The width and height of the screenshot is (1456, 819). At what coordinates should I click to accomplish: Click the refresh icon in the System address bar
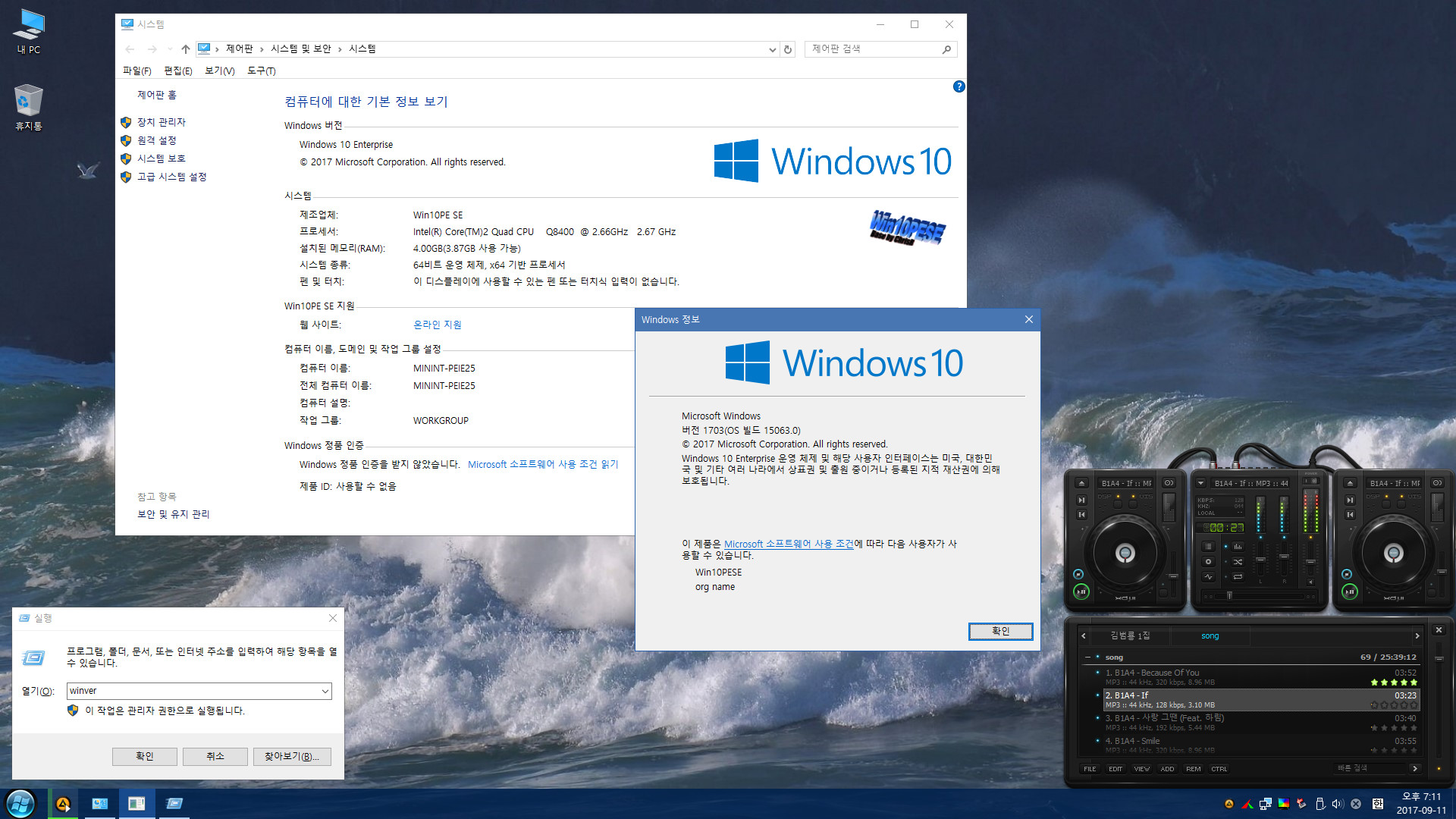point(788,49)
